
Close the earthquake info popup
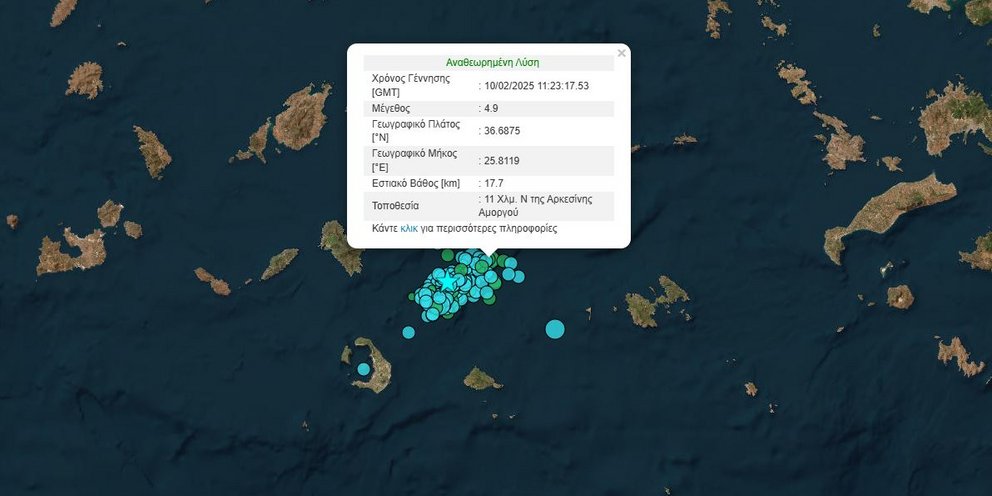621,53
